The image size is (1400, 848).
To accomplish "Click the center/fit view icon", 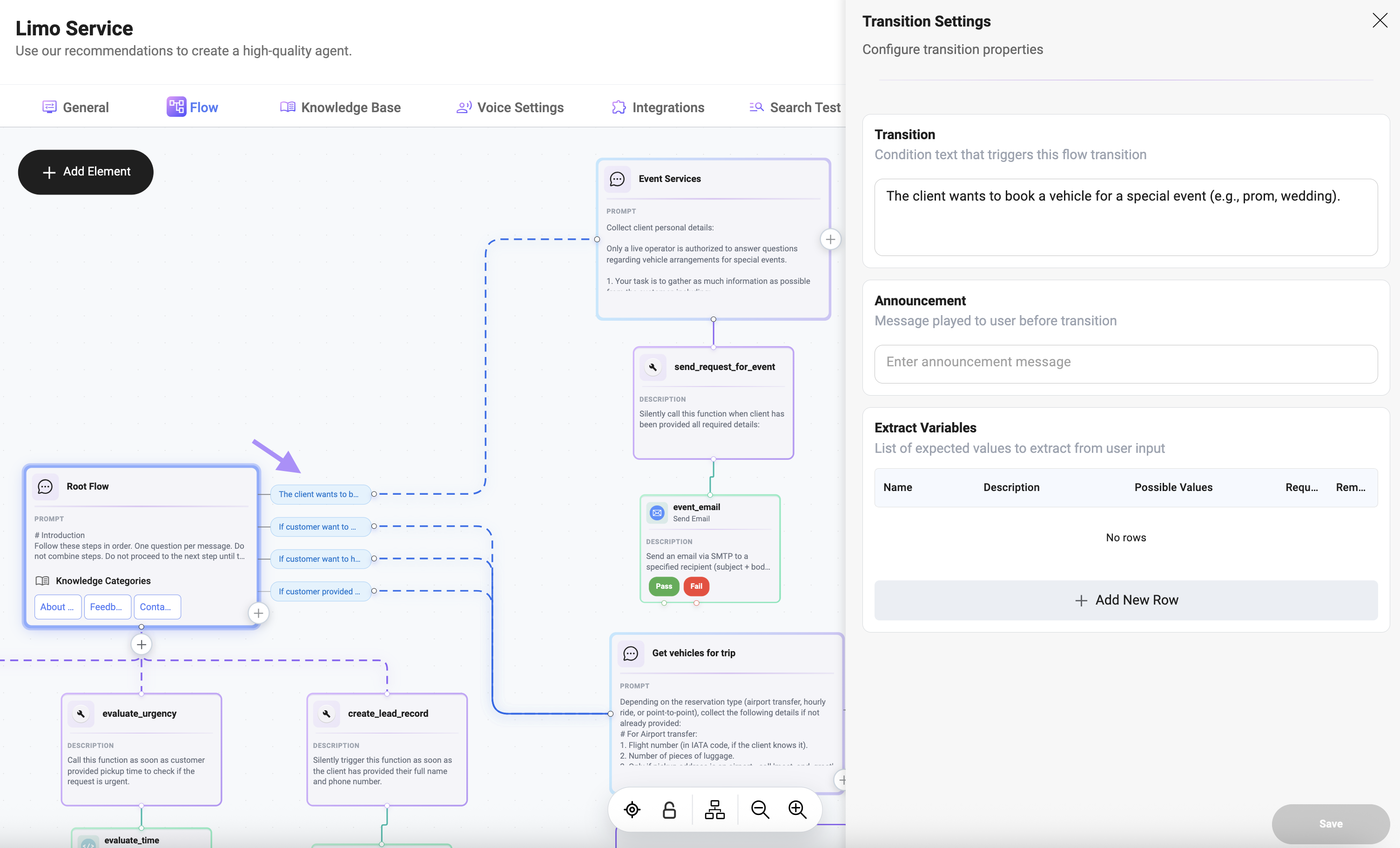I will point(632,809).
